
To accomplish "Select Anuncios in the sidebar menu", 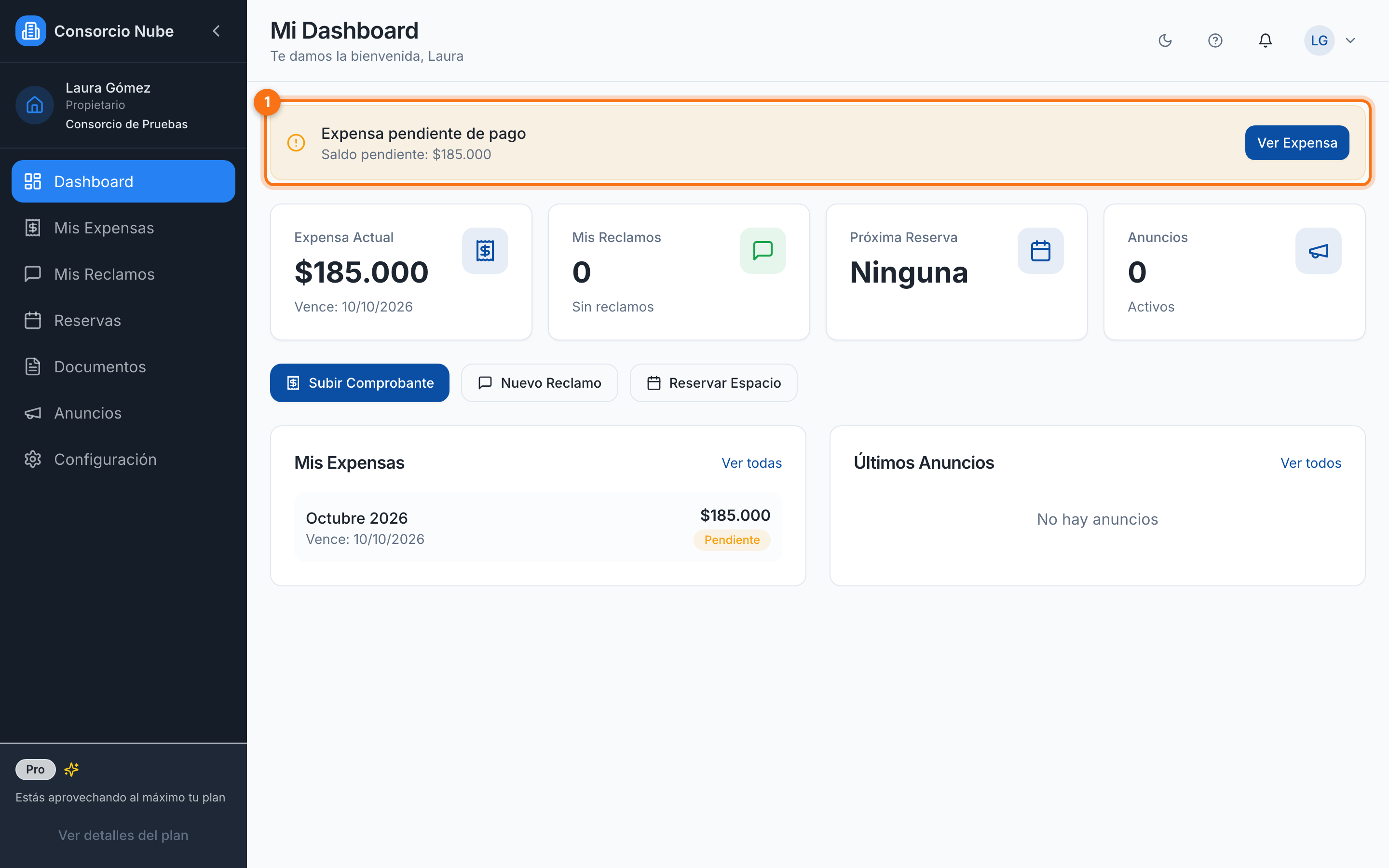I will [123, 413].
